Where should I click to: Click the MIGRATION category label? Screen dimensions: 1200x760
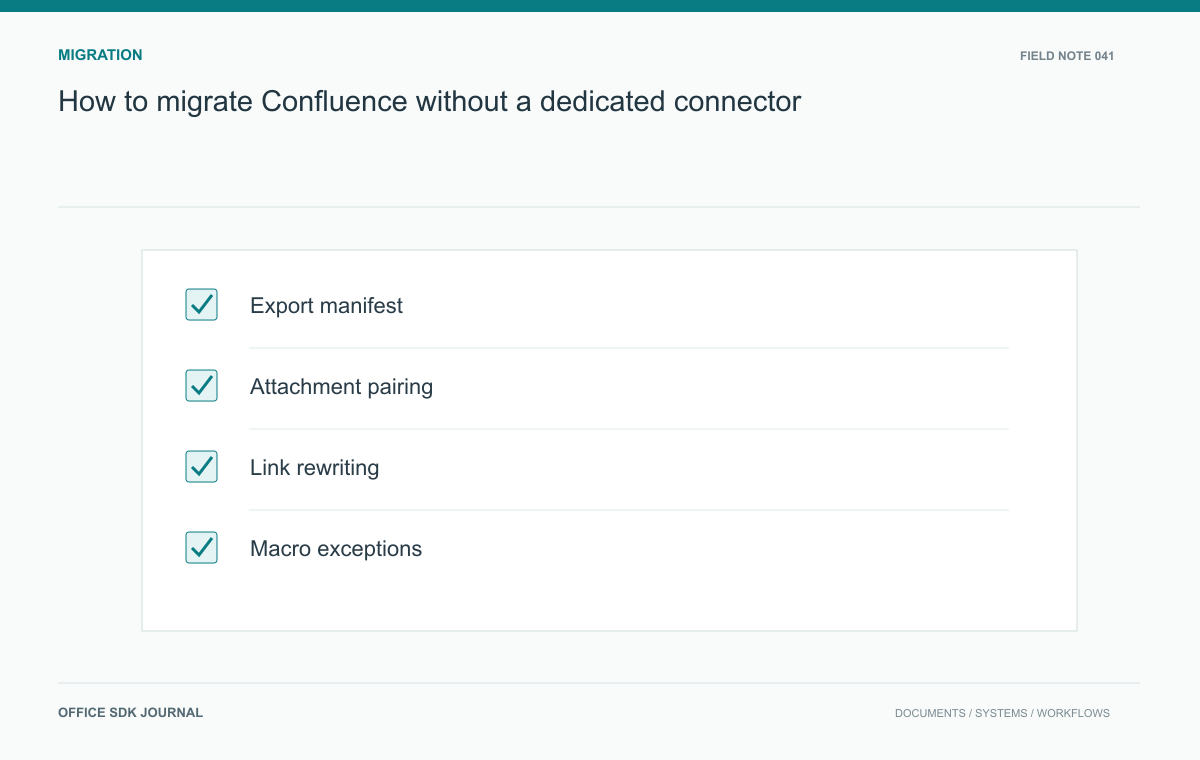100,55
